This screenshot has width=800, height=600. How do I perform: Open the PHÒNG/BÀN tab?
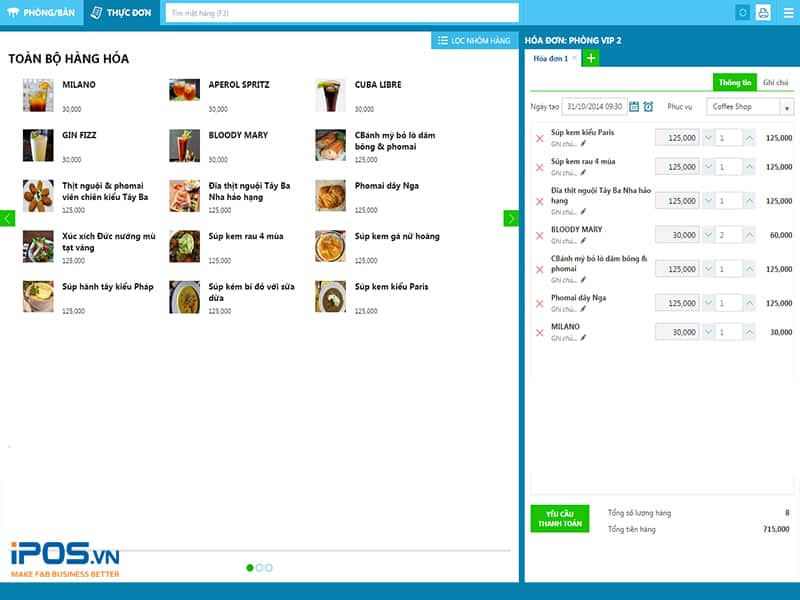(41, 13)
